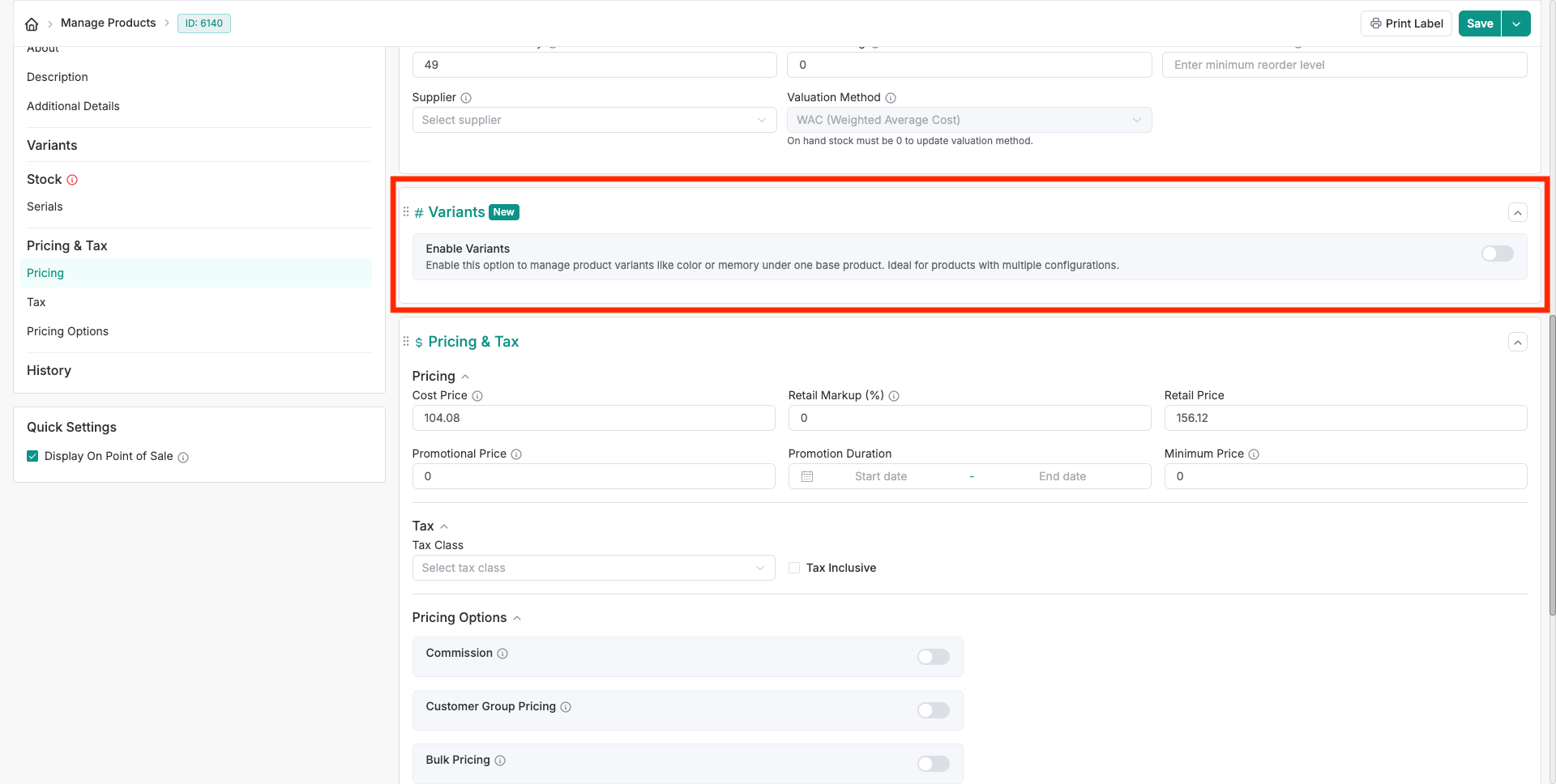Open the Select supplier dropdown
The image size is (1556, 784).
point(593,120)
